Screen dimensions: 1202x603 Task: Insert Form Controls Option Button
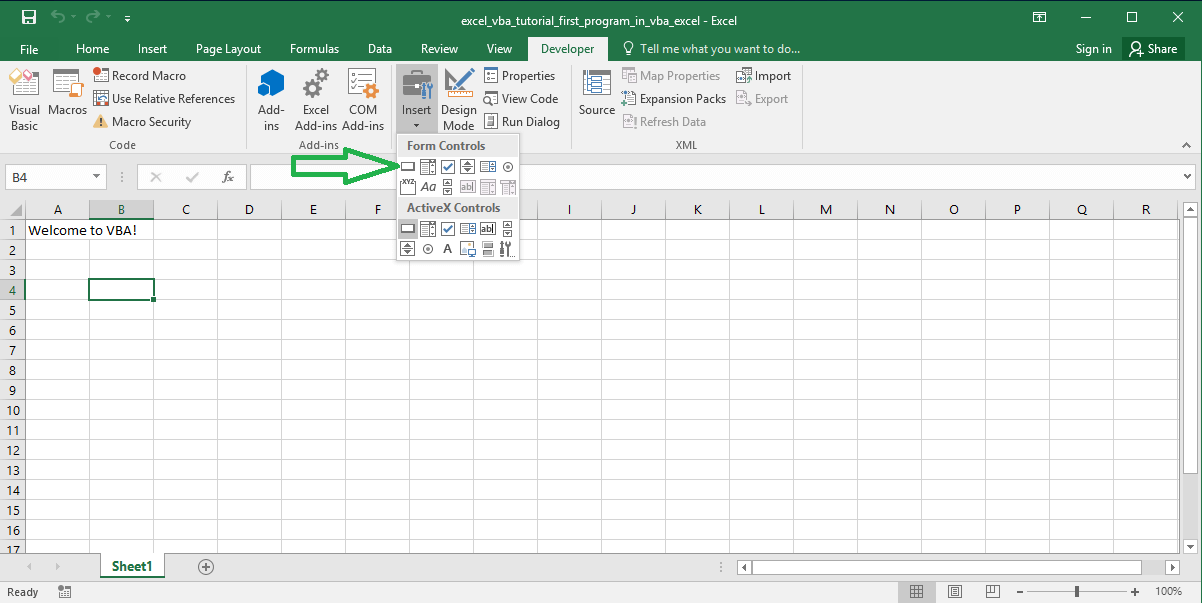point(508,167)
